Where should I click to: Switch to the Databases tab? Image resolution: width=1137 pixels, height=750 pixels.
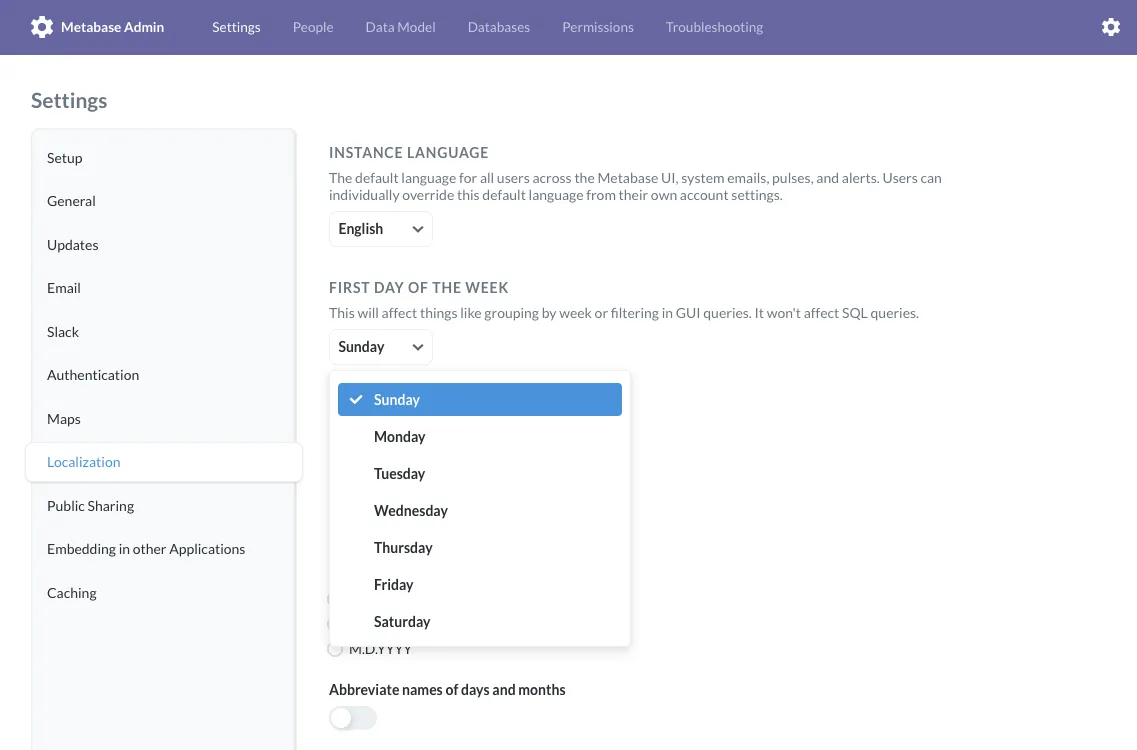498,27
